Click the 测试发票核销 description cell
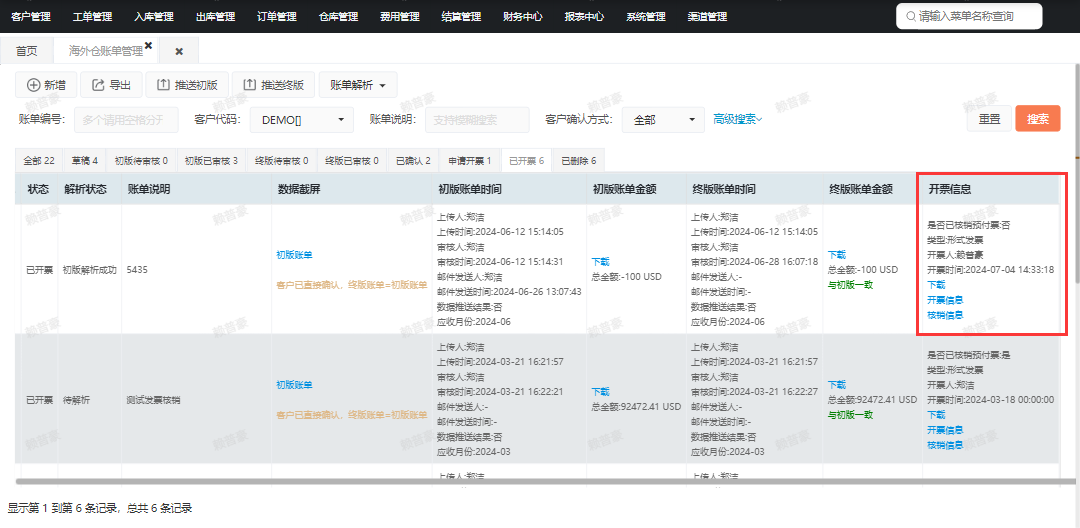Viewport: 1080px width, 528px height. [x=197, y=399]
